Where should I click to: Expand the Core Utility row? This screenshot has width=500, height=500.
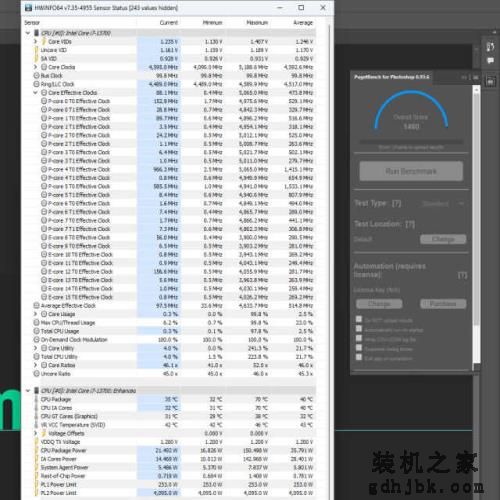pos(36,348)
